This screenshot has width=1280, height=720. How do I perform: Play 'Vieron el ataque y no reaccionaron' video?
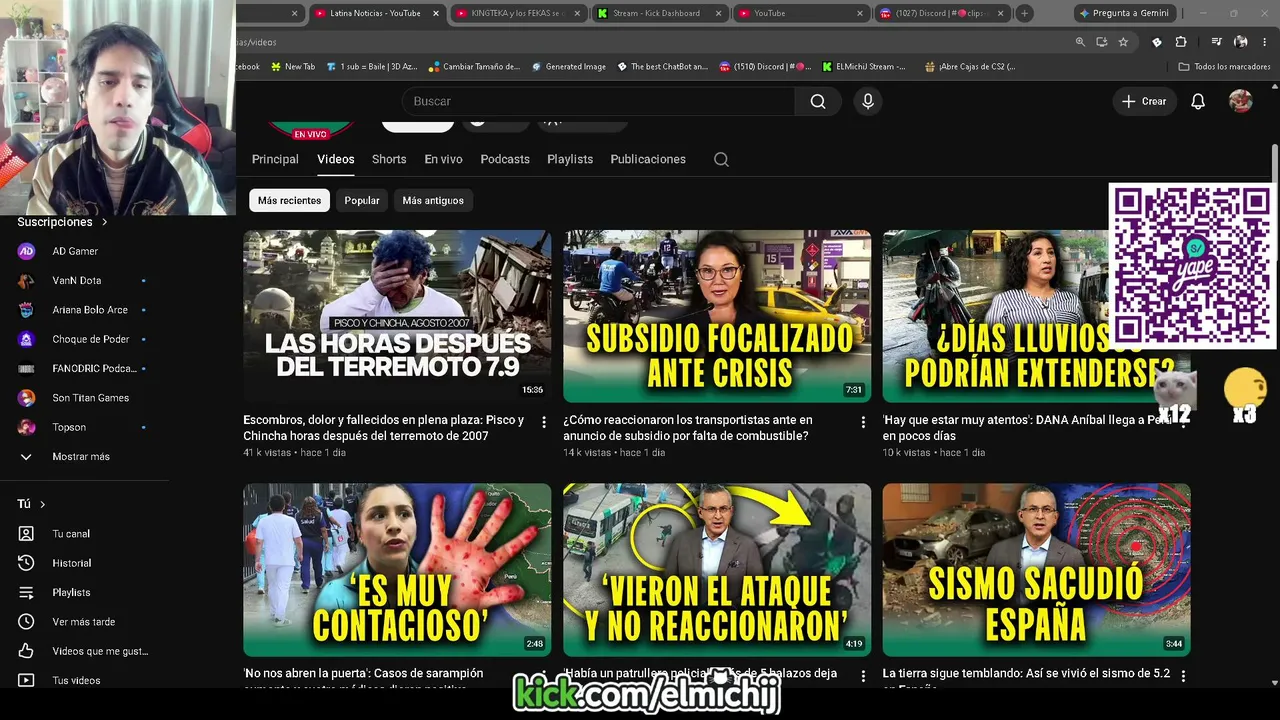[717, 570]
